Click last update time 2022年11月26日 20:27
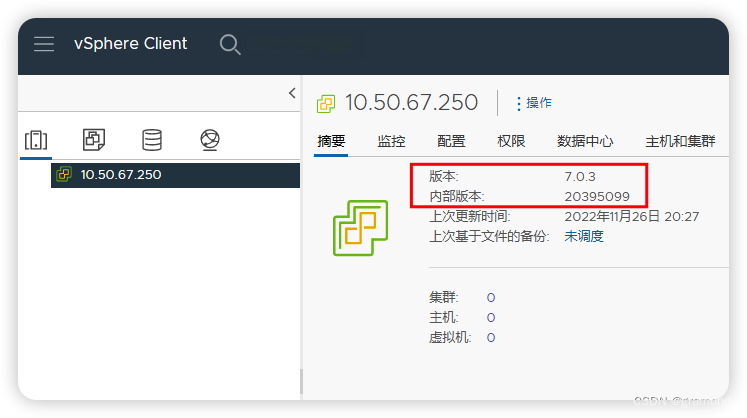 tap(632, 216)
